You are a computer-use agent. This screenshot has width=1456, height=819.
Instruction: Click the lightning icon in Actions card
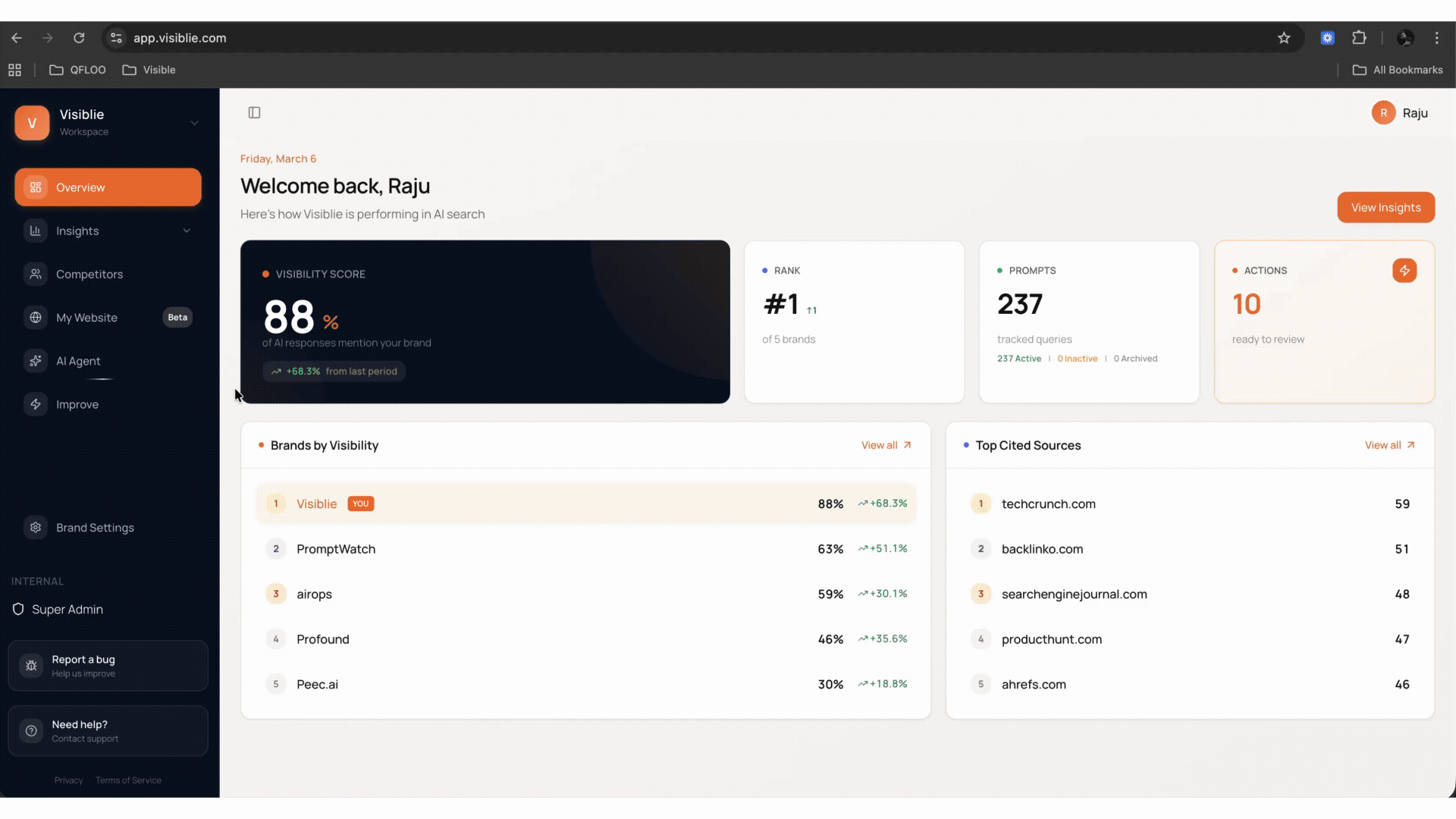tap(1404, 271)
